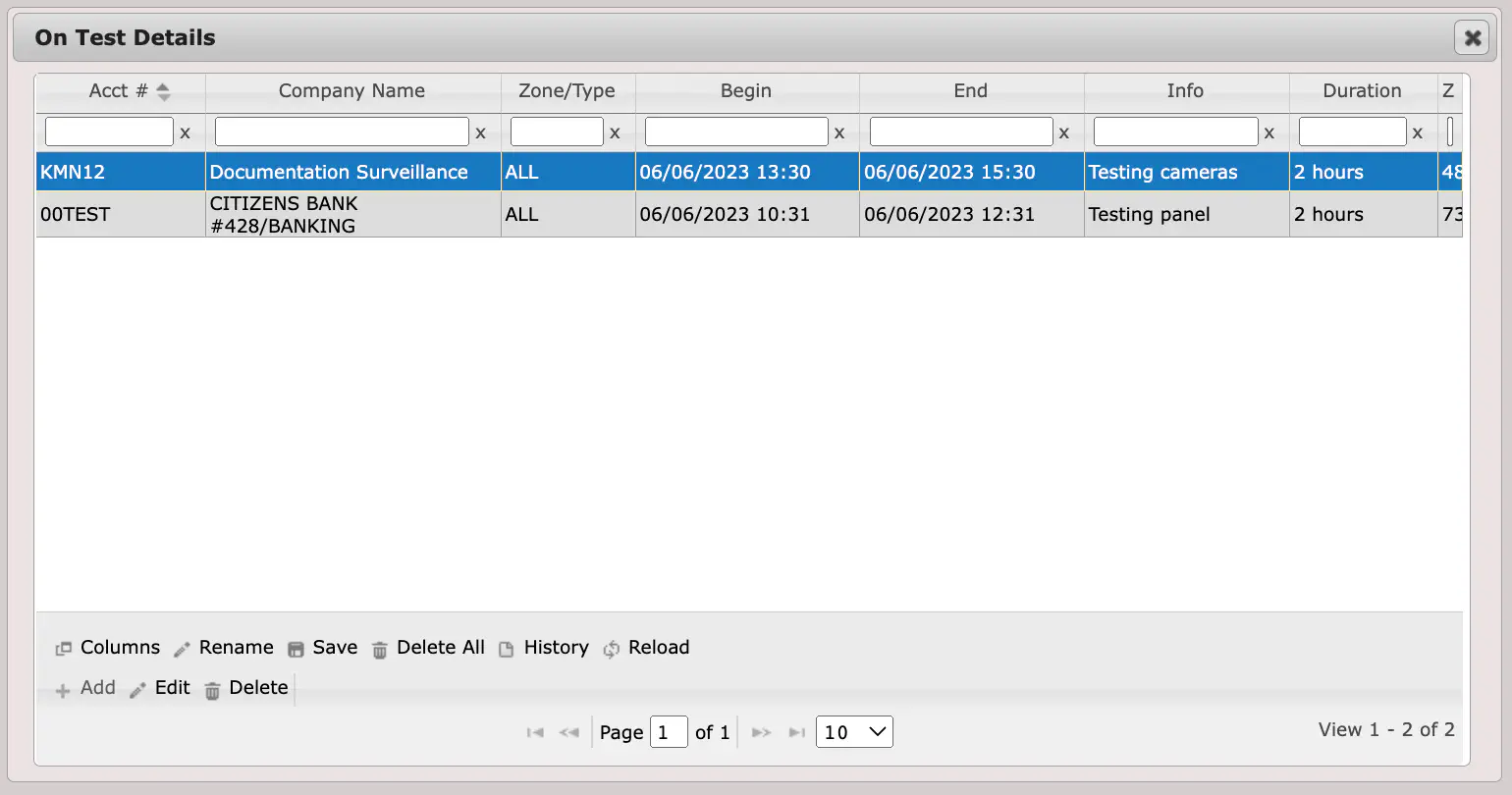Screen dimensions: 1512x795
Task: Click CITIZENS BANK #428/BANKING cell
Action: (352, 214)
